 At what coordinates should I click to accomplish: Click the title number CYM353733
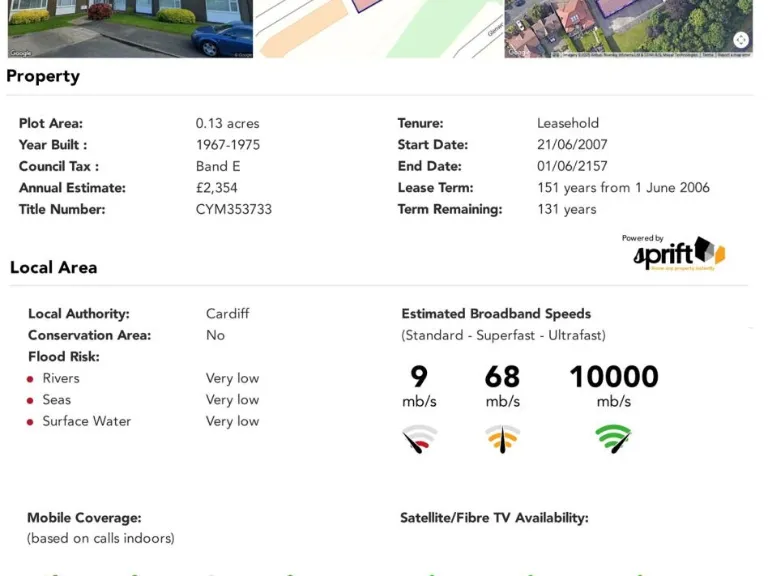[234, 209]
